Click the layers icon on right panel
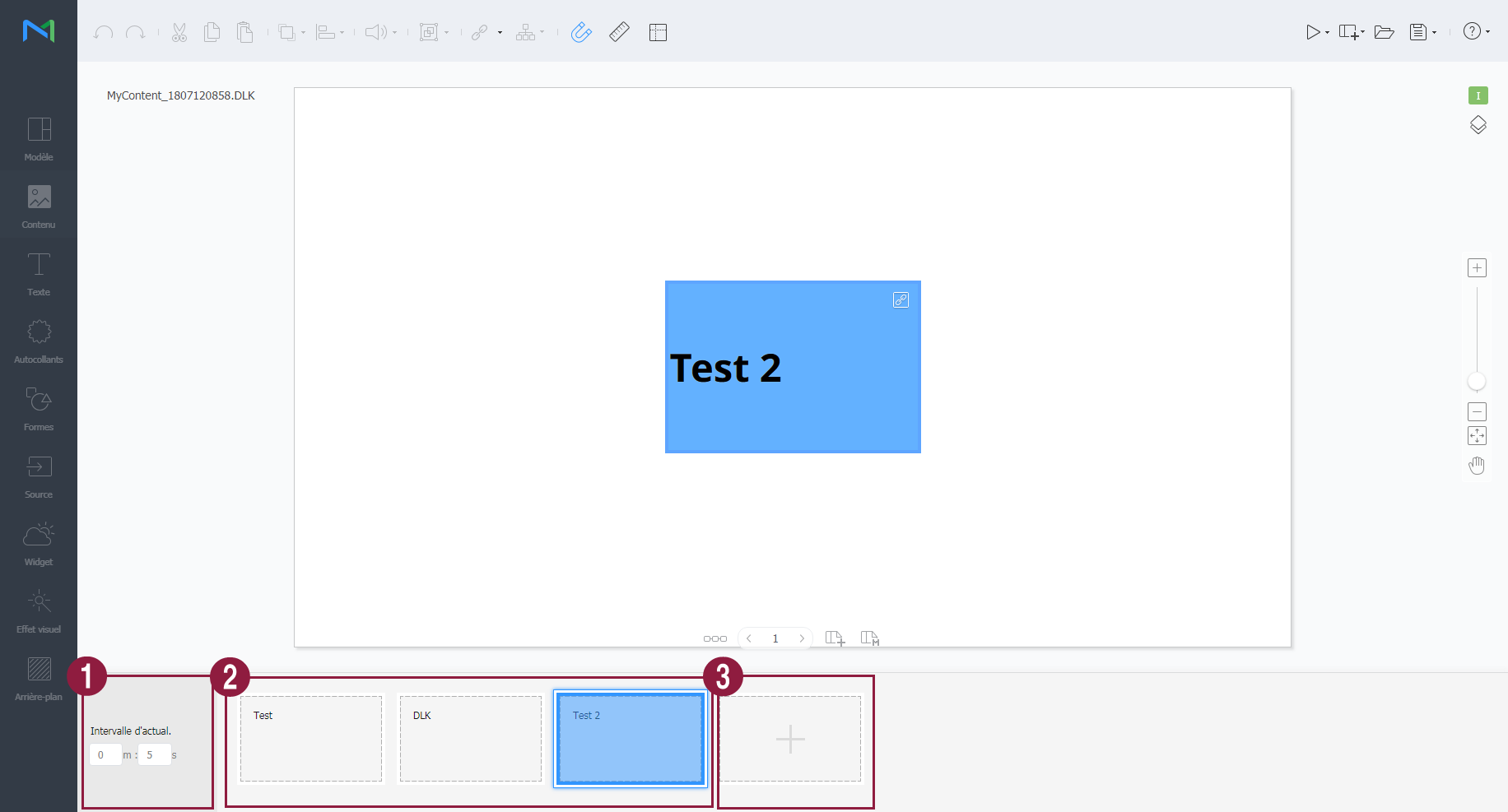1508x812 pixels. [1478, 125]
